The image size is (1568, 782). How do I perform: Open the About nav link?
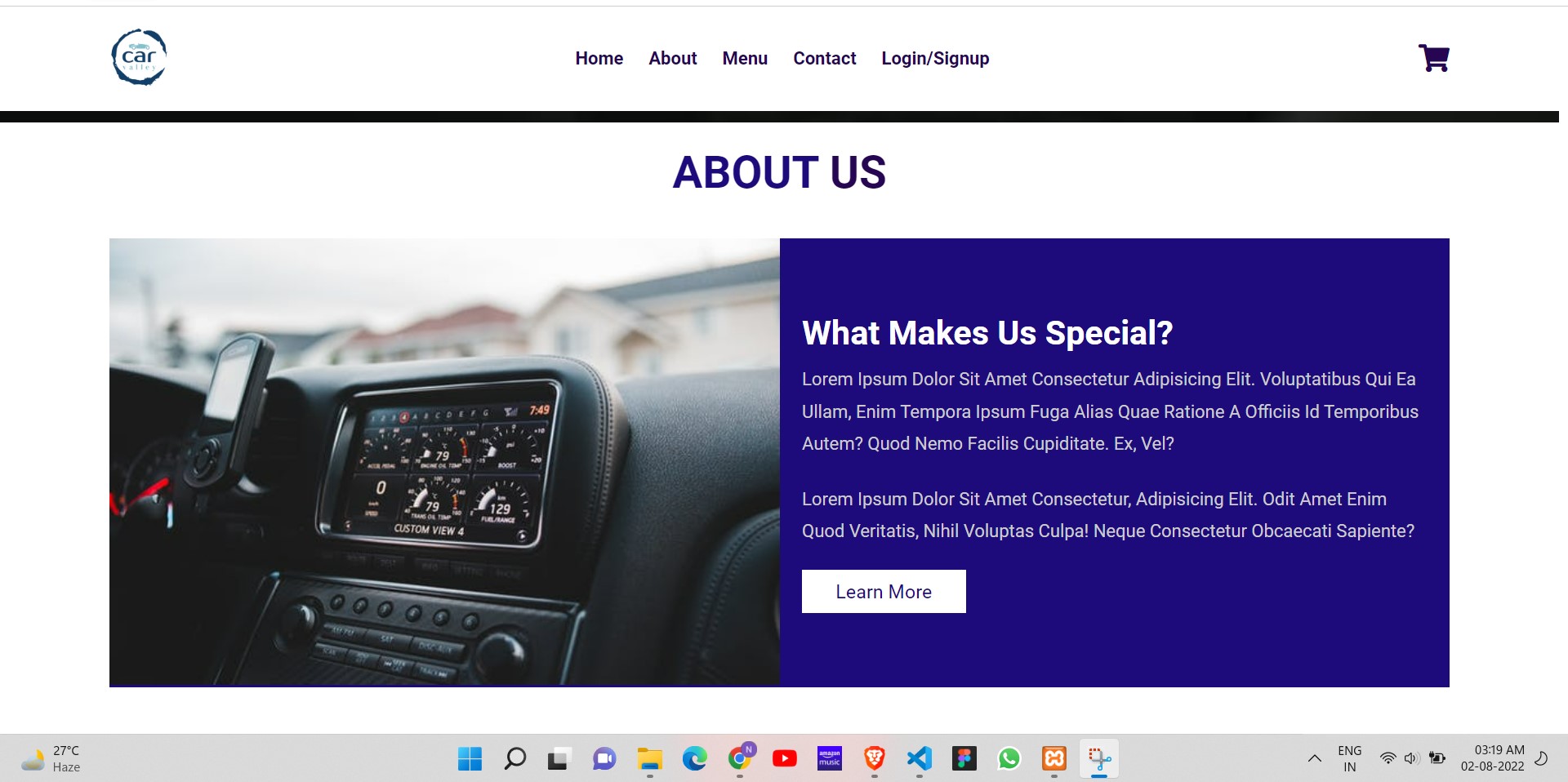click(672, 59)
